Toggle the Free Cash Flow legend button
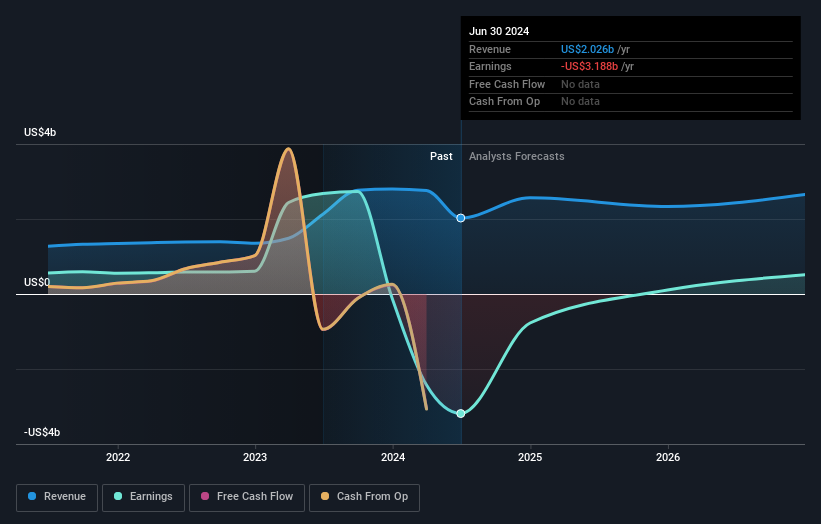The height and width of the screenshot is (524, 821). 247,497
